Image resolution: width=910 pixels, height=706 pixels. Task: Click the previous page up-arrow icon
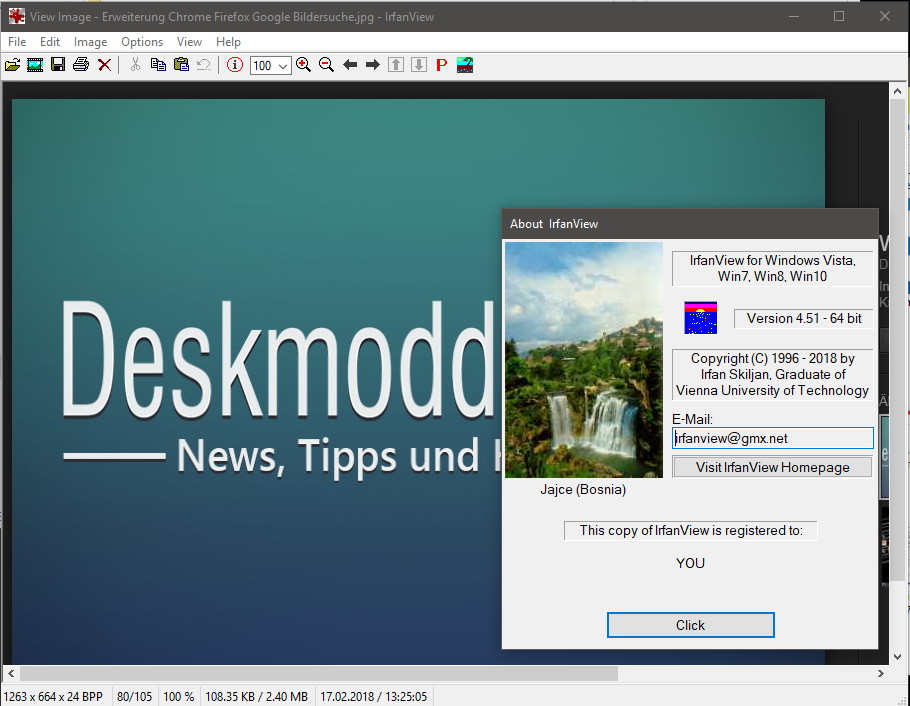pyautogui.click(x=396, y=64)
